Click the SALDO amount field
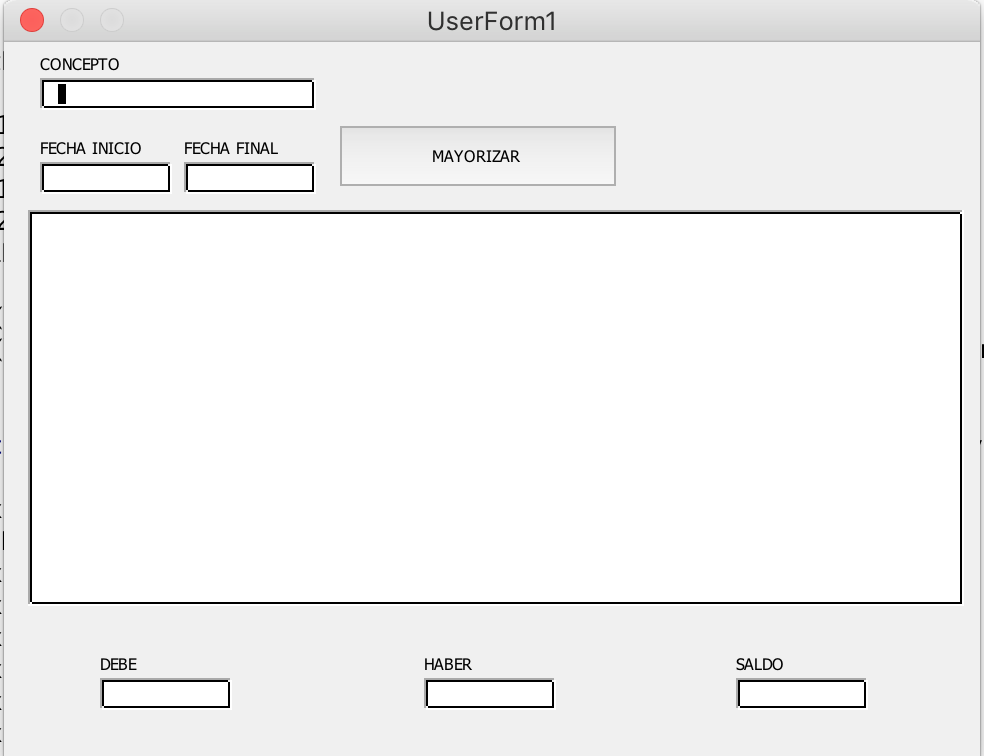Image resolution: width=984 pixels, height=756 pixels. (800, 693)
